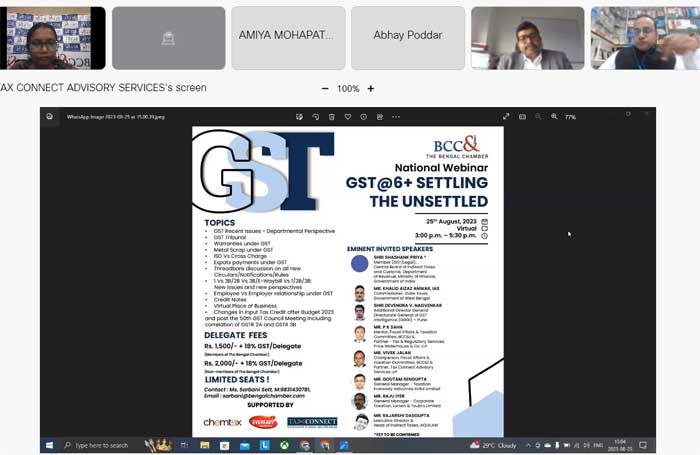Click the screen-share title ending in SERVICES's screen
700x455 pixels.
pyautogui.click(x=103, y=88)
